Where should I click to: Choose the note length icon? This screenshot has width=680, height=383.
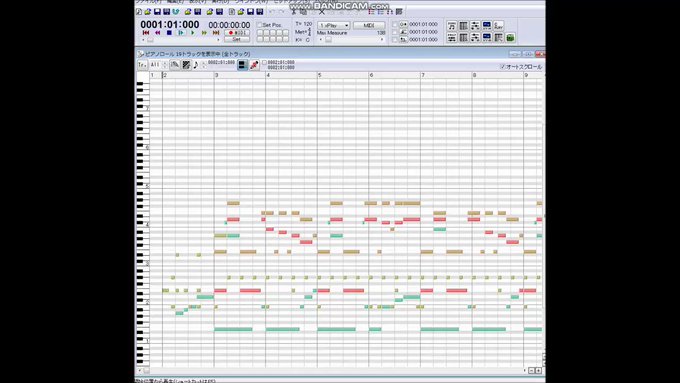tap(196, 65)
